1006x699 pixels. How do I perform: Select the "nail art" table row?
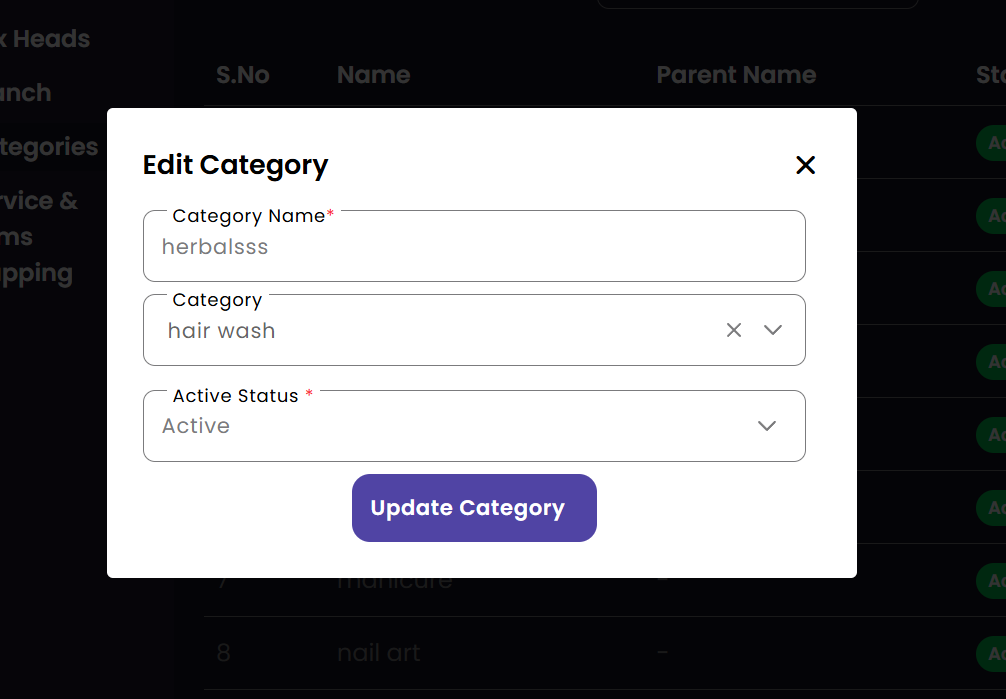[x=379, y=653]
